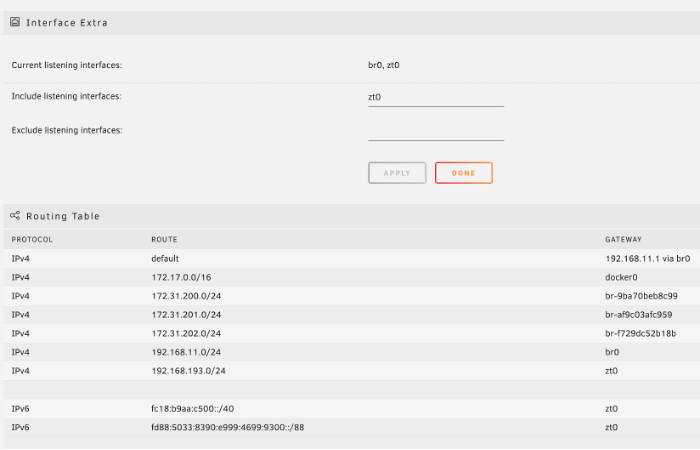Click the GATEWAY column header
This screenshot has height=450, width=700.
click(x=624, y=240)
